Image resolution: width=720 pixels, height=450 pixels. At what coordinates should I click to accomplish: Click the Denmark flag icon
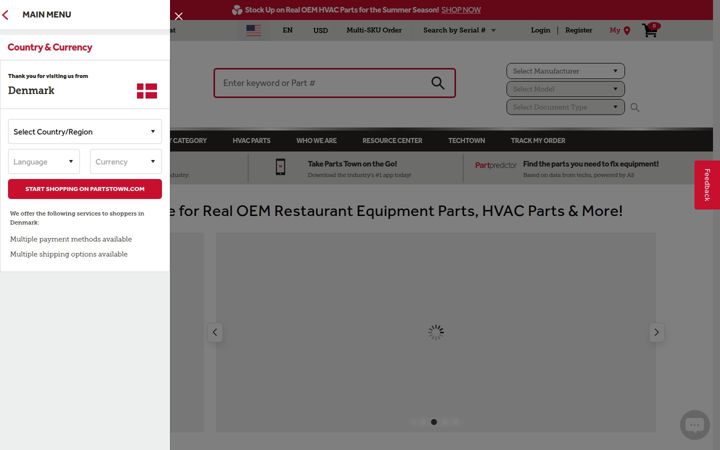pyautogui.click(x=147, y=91)
